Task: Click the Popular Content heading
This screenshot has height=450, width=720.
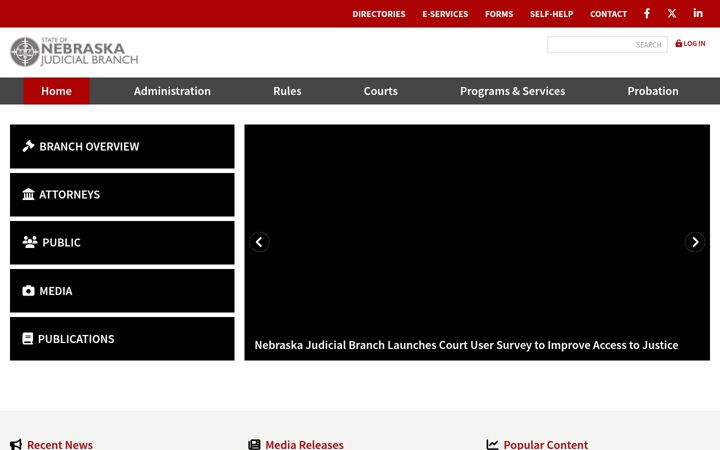Action: (x=546, y=444)
